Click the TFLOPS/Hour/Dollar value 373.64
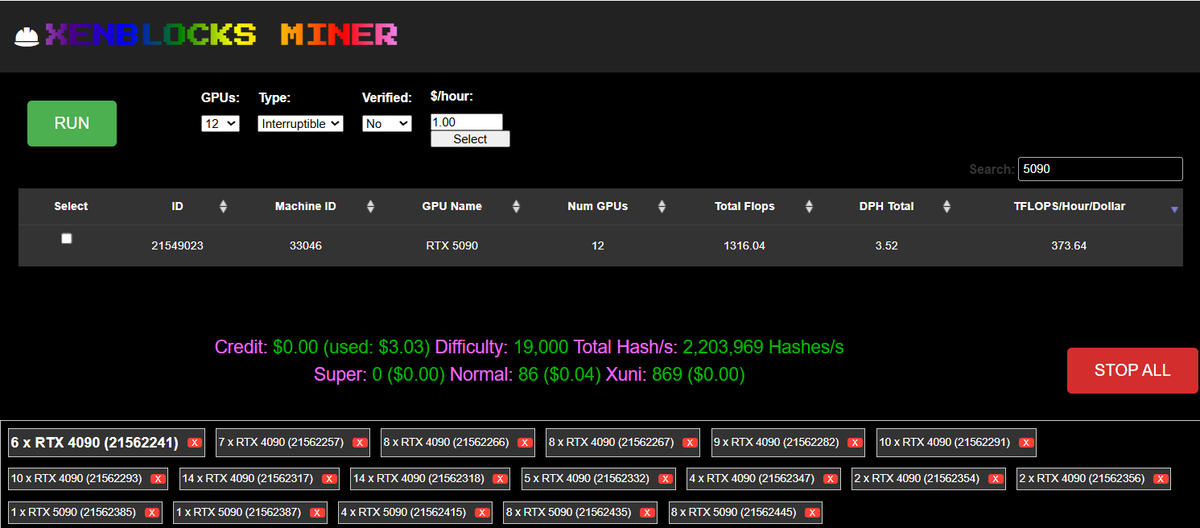 click(1069, 245)
